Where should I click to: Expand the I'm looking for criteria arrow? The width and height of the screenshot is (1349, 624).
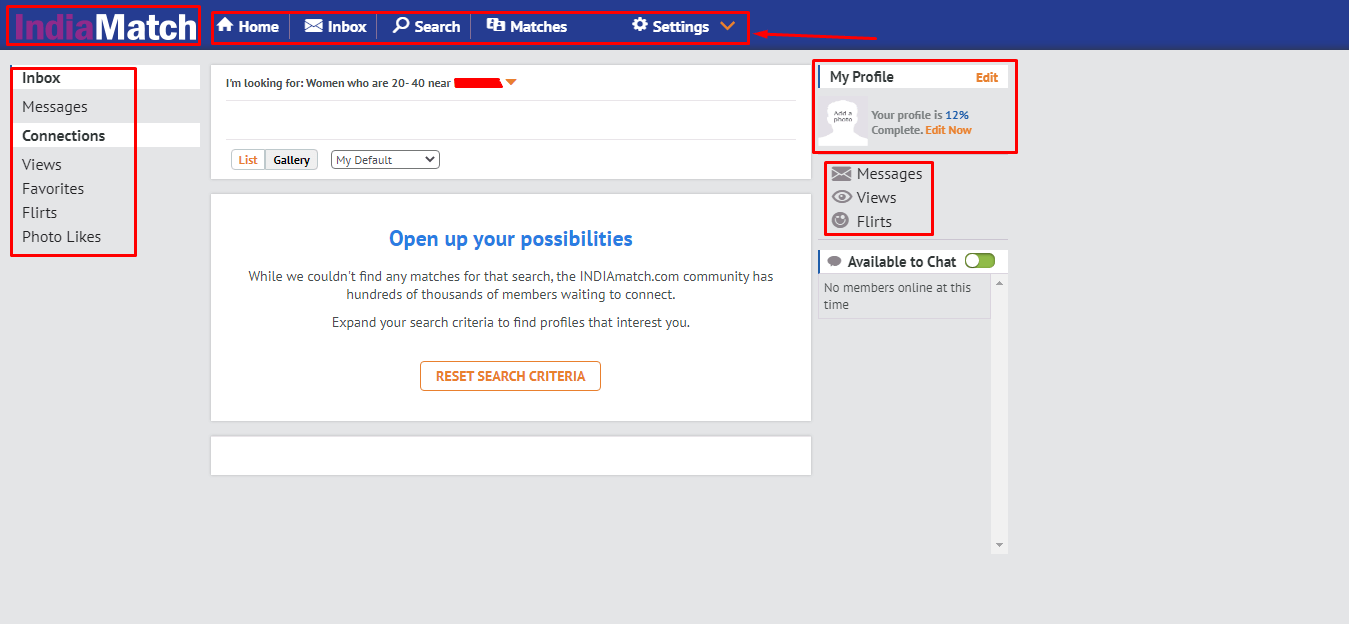(511, 83)
